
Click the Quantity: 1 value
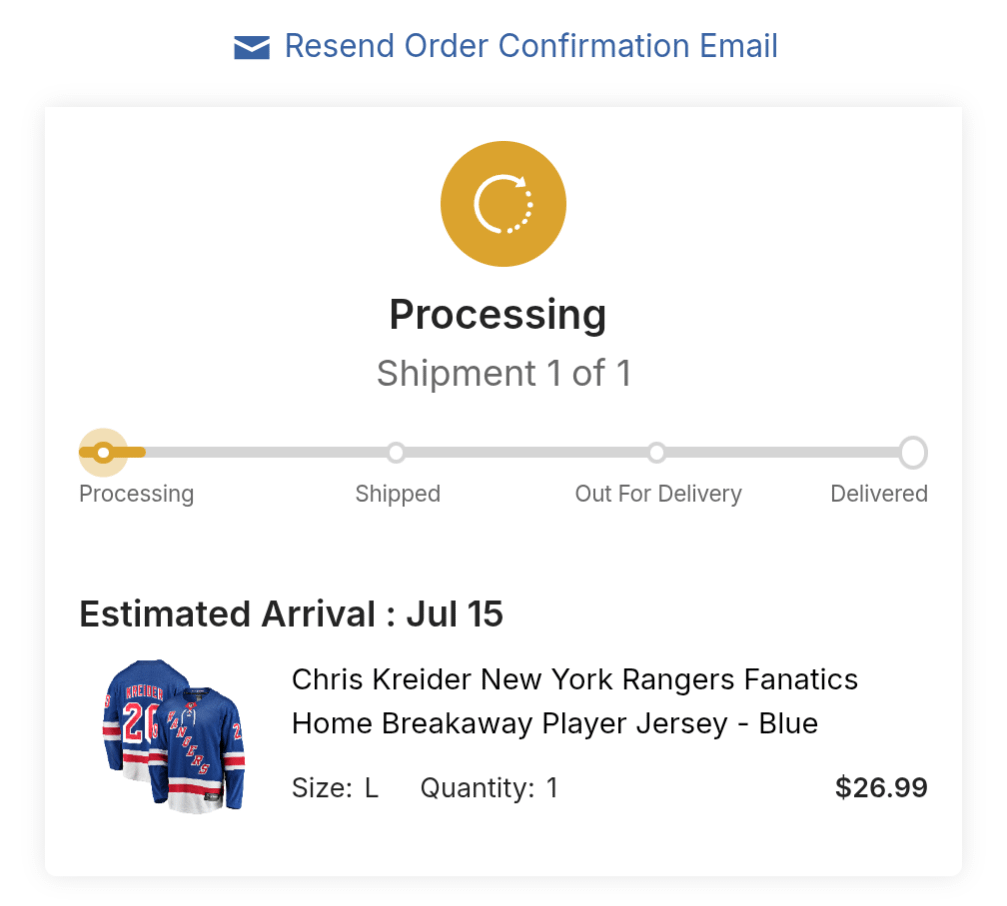[x=490, y=787]
